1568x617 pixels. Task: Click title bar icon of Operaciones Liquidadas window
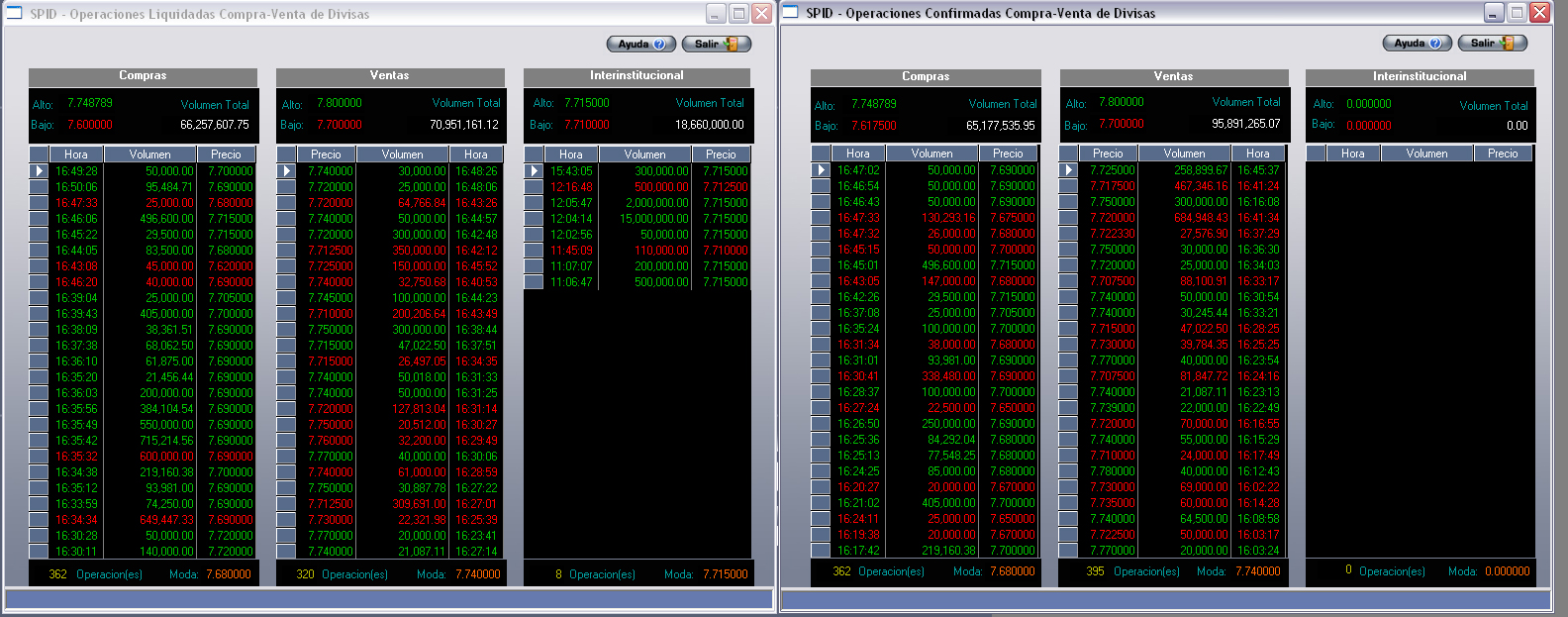click(x=15, y=14)
